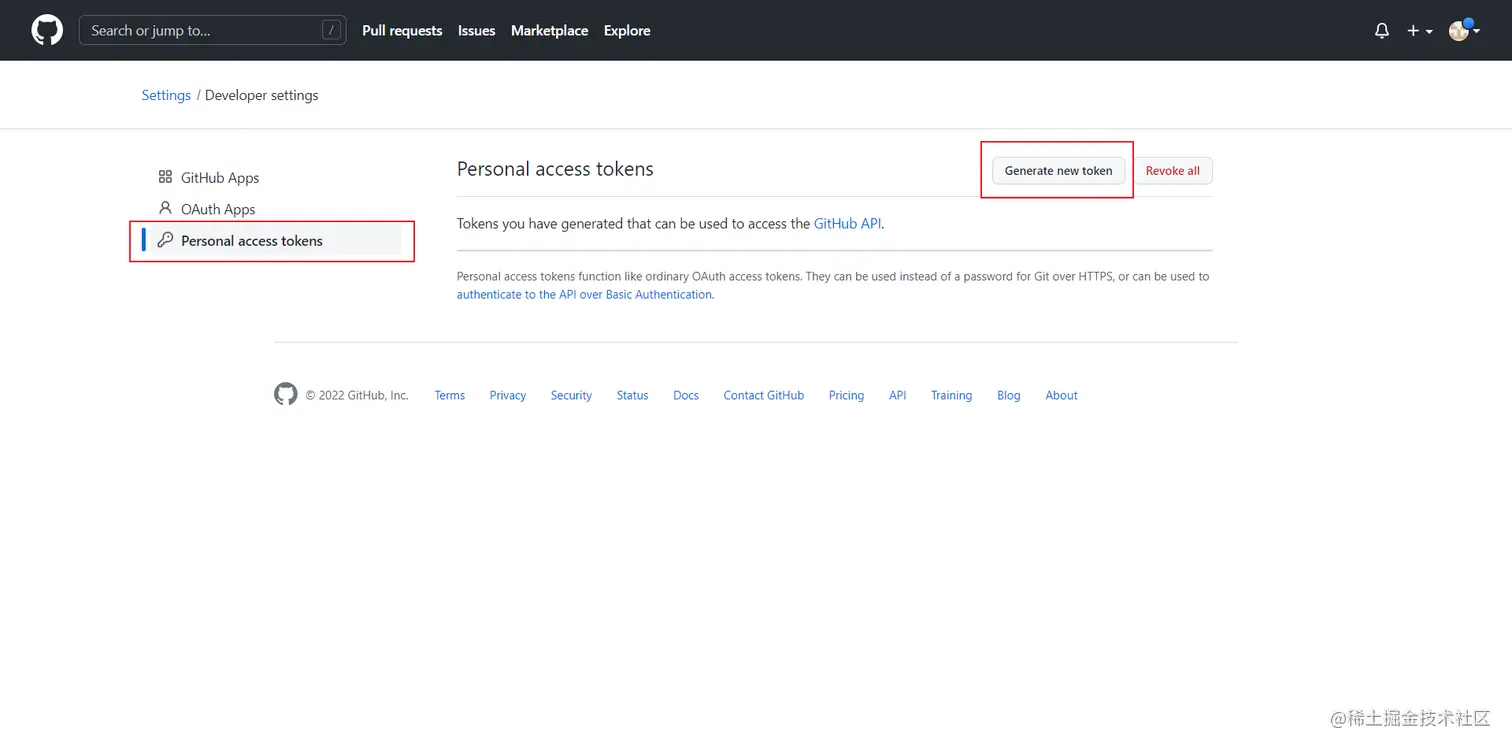
Task: Open the GitHub home logo in header
Action: pyautogui.click(x=47, y=30)
